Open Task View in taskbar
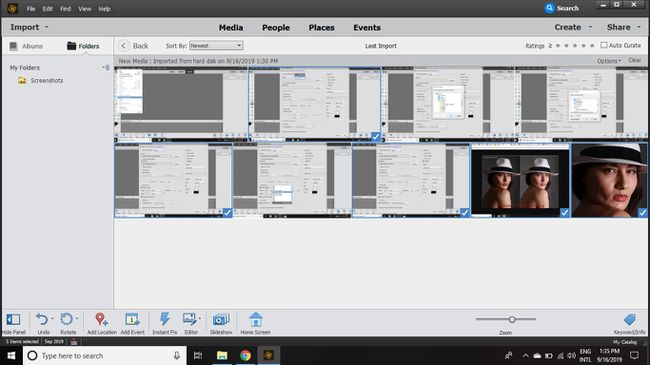 point(198,355)
